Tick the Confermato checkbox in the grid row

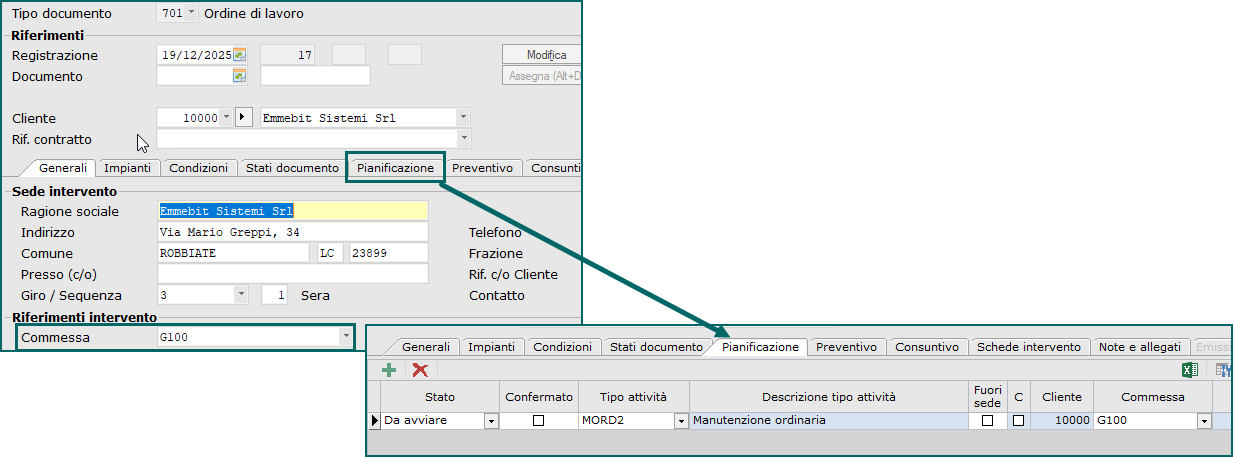[x=538, y=421]
